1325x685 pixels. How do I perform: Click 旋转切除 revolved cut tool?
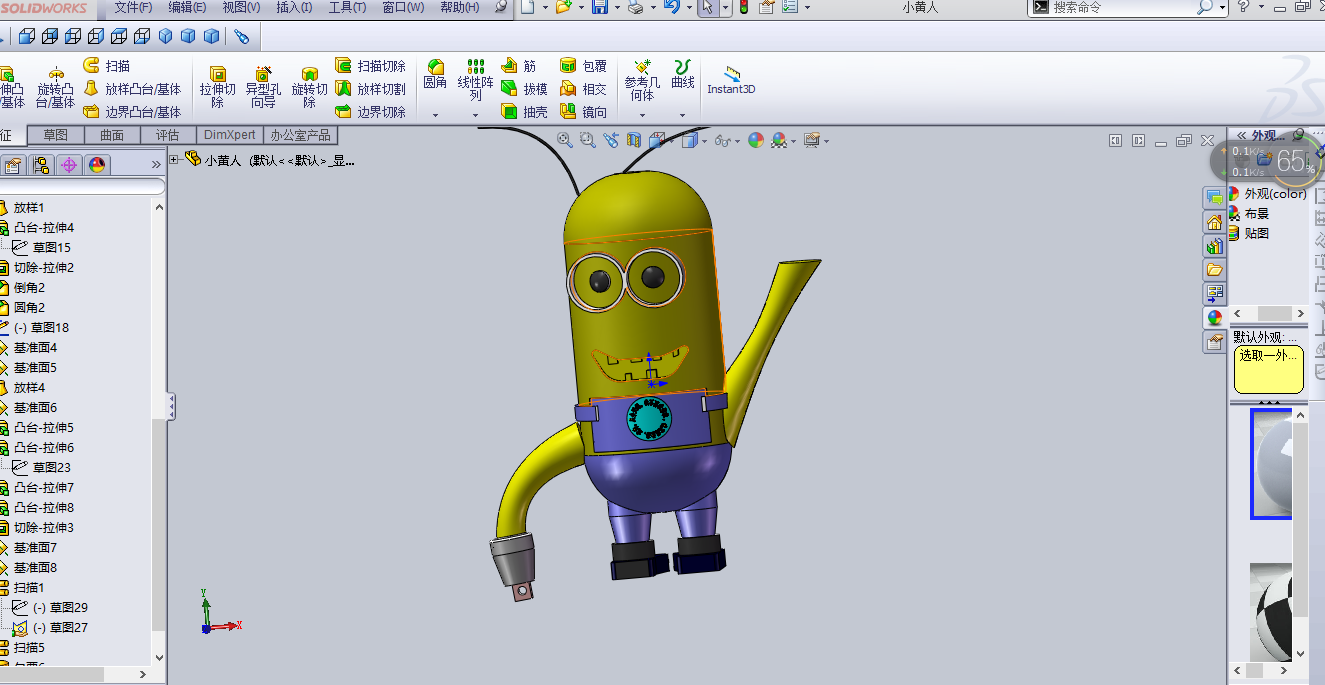coord(310,86)
